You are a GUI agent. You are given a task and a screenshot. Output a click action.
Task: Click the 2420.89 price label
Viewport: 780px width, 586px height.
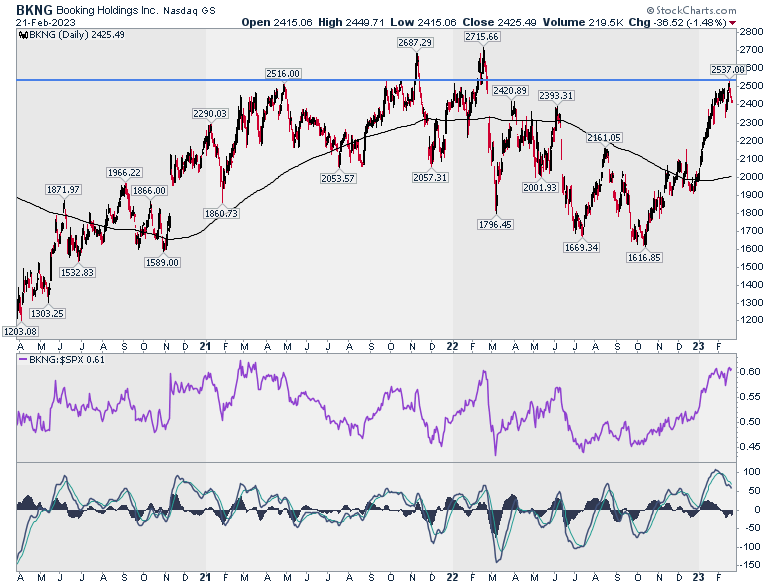click(x=510, y=91)
